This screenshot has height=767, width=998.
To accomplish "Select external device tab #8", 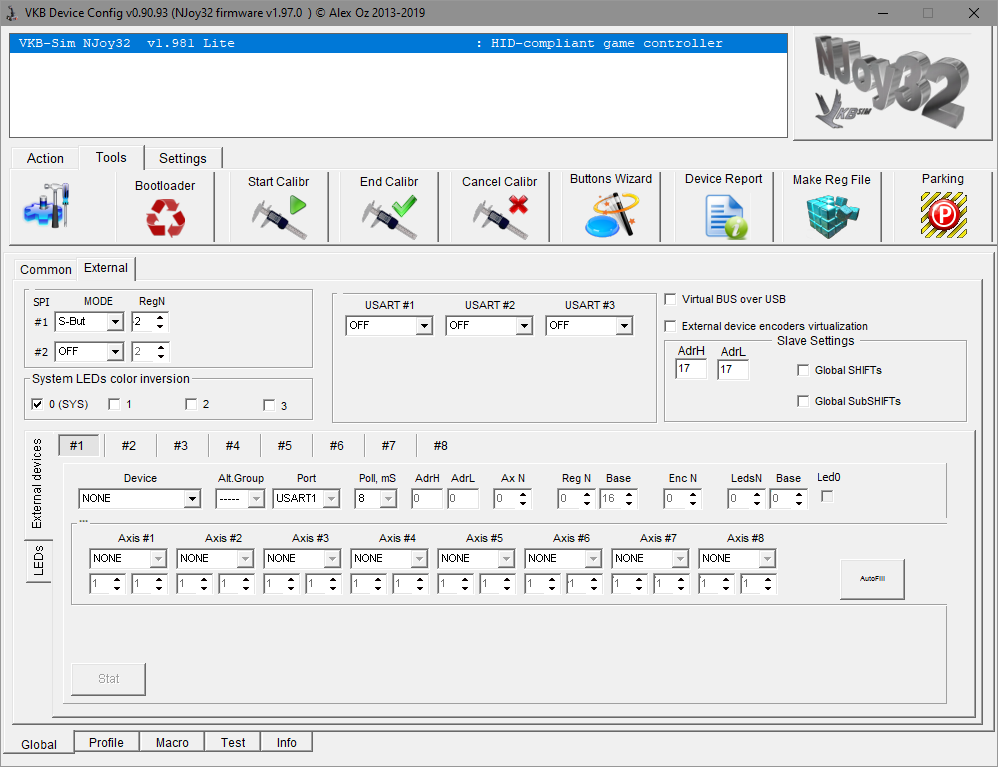I will point(440,446).
